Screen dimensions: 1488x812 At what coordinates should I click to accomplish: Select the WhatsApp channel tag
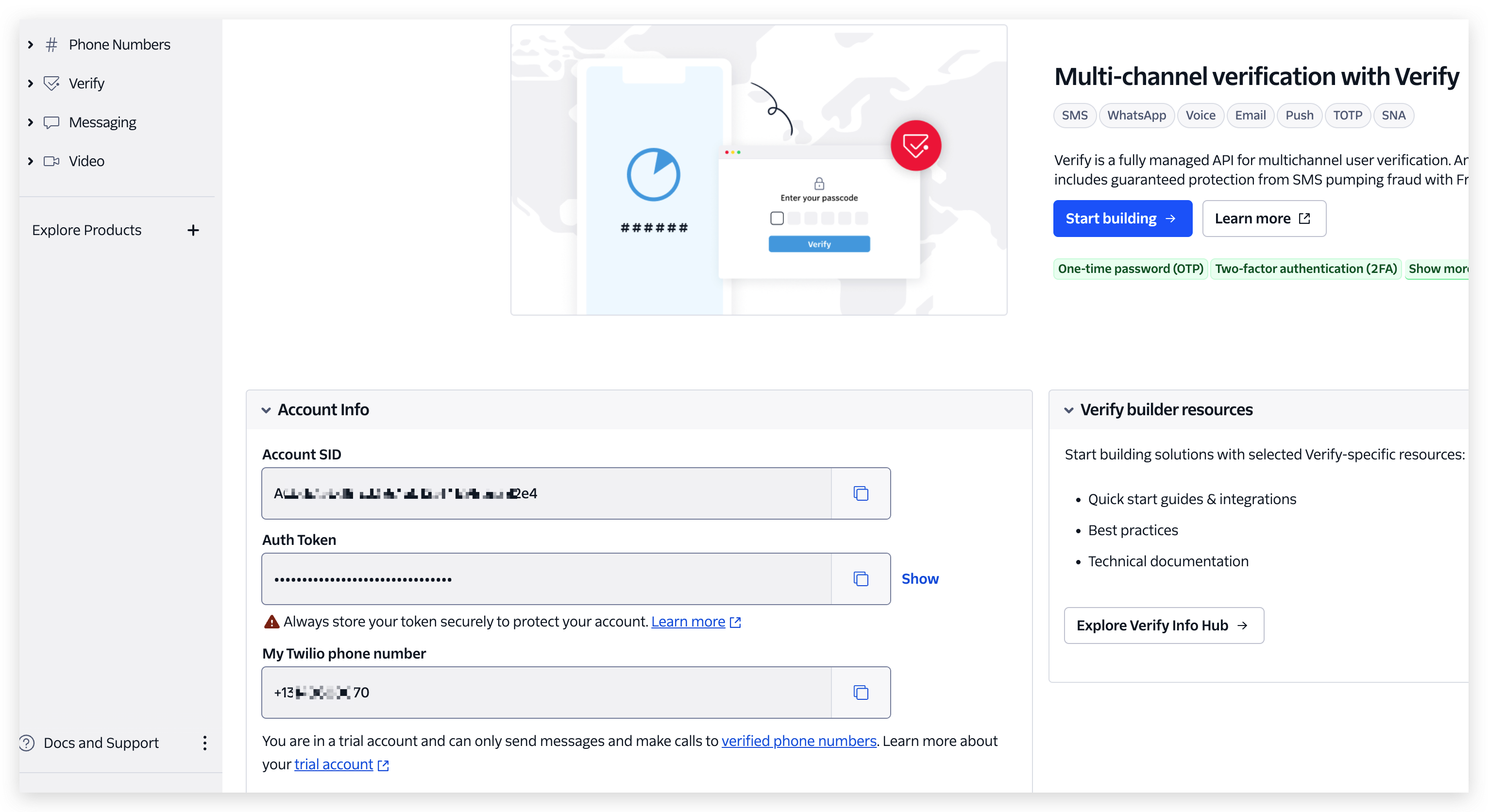1136,116
